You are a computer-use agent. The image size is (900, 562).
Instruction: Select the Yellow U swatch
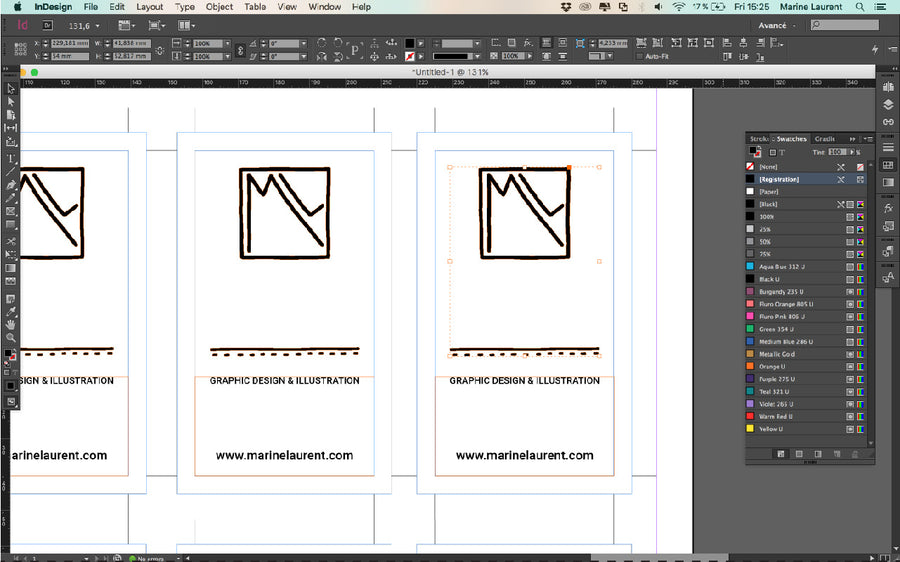click(806, 429)
